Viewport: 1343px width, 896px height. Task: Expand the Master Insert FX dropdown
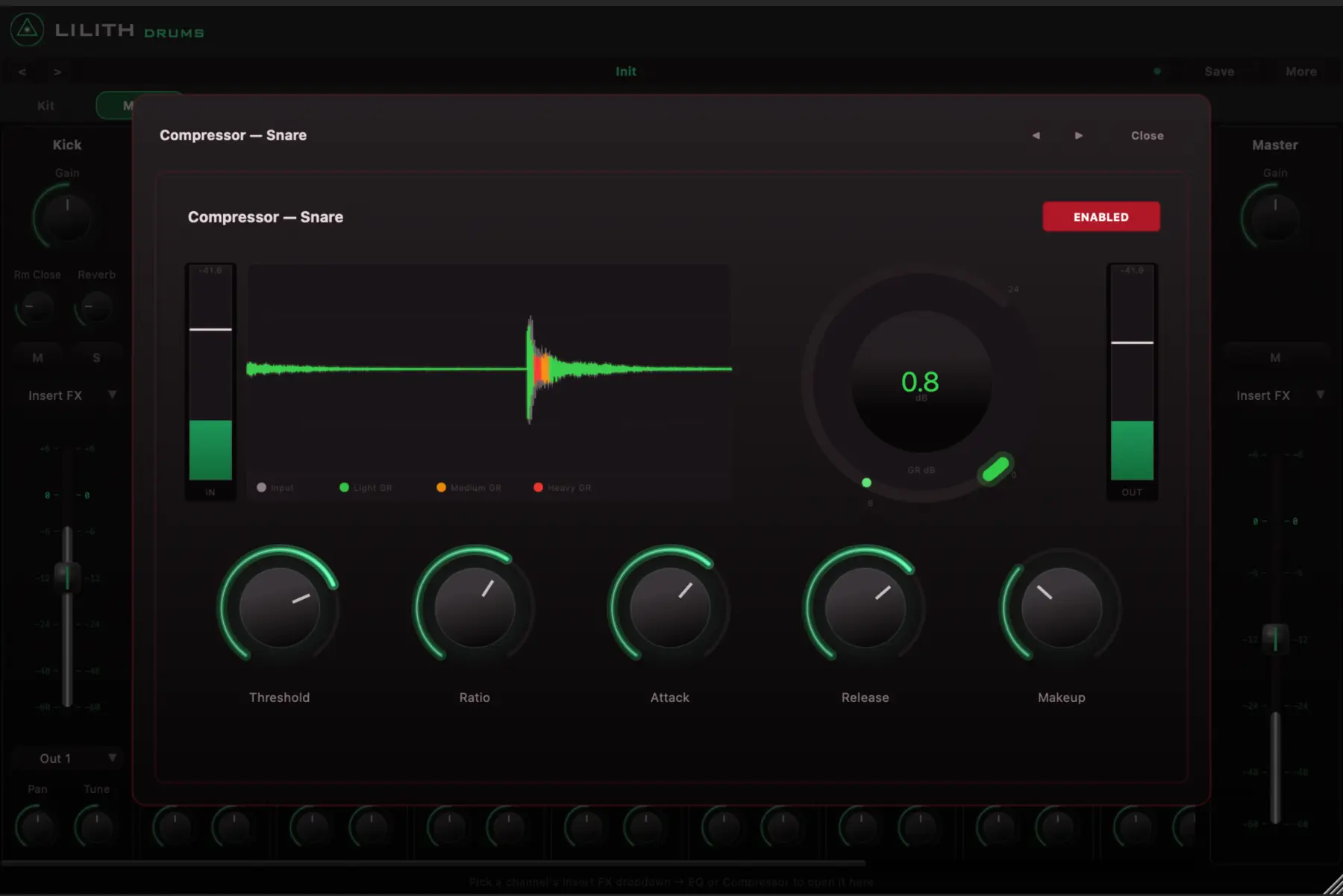pos(1280,395)
